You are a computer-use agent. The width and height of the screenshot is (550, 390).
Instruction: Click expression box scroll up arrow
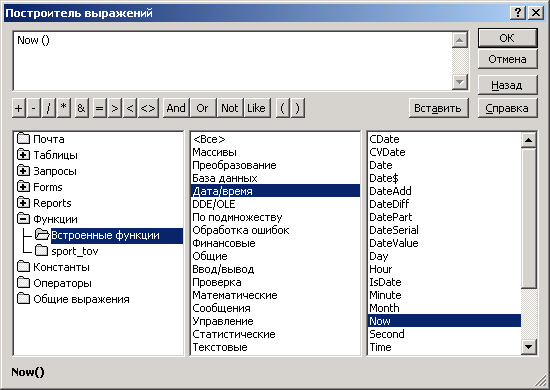(x=460, y=40)
